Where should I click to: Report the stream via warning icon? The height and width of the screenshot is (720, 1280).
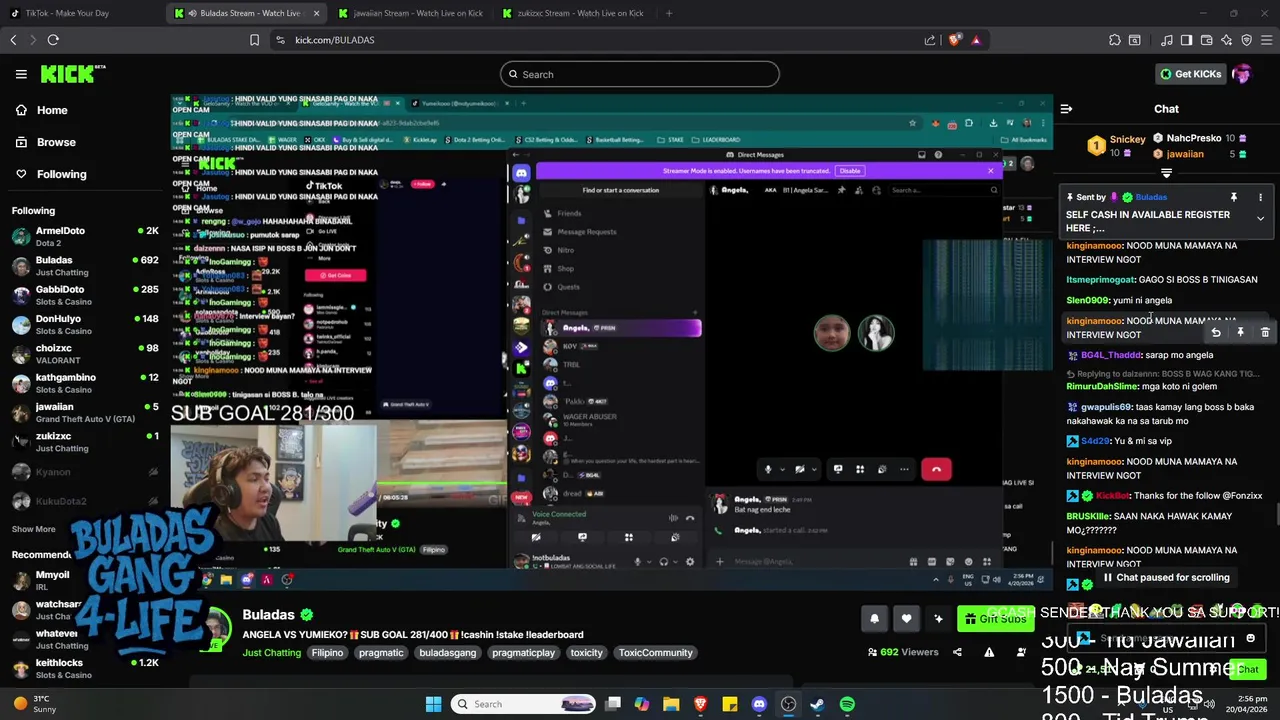pos(989,652)
